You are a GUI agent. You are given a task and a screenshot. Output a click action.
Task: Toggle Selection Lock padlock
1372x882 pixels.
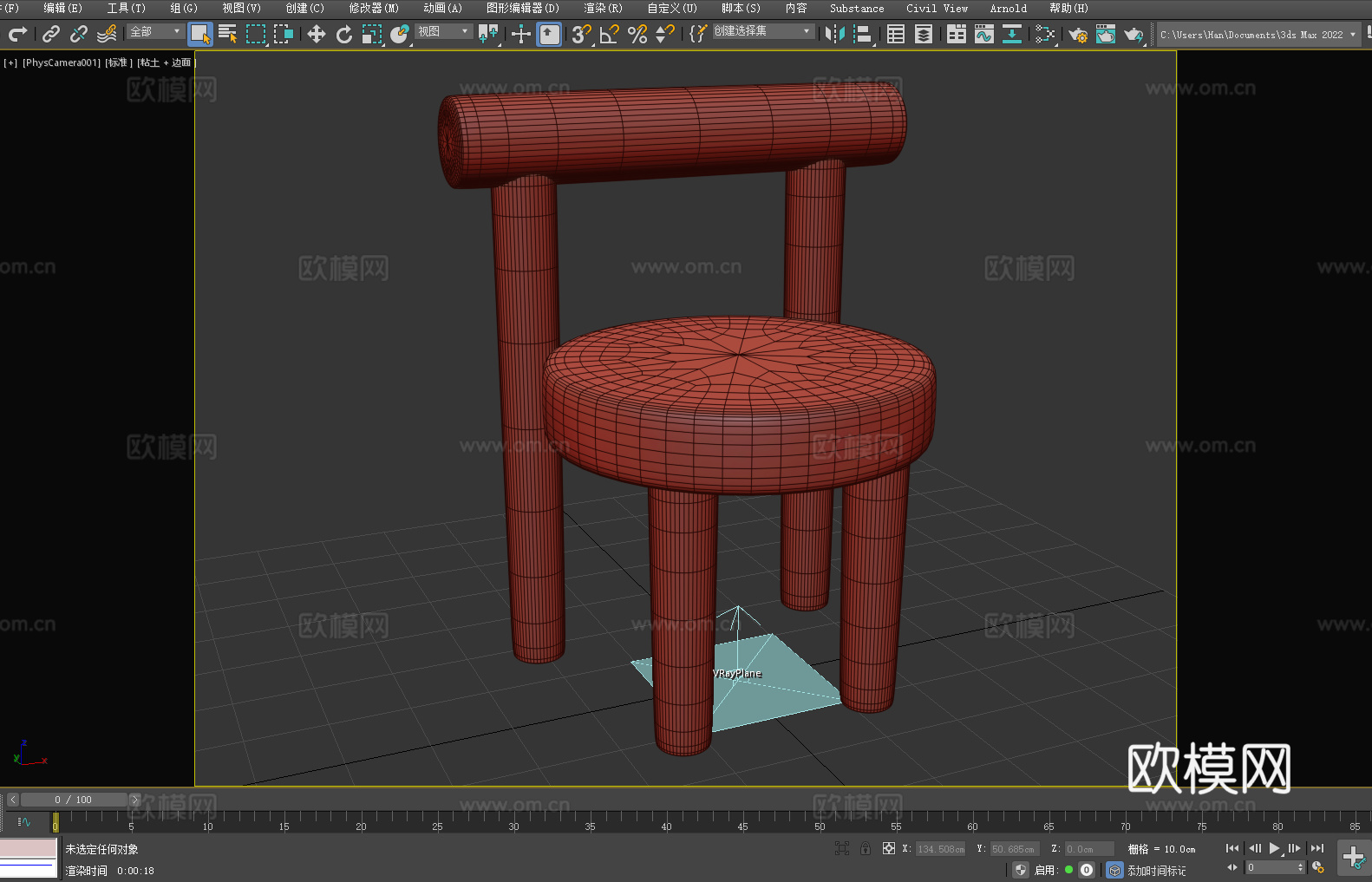click(x=866, y=848)
